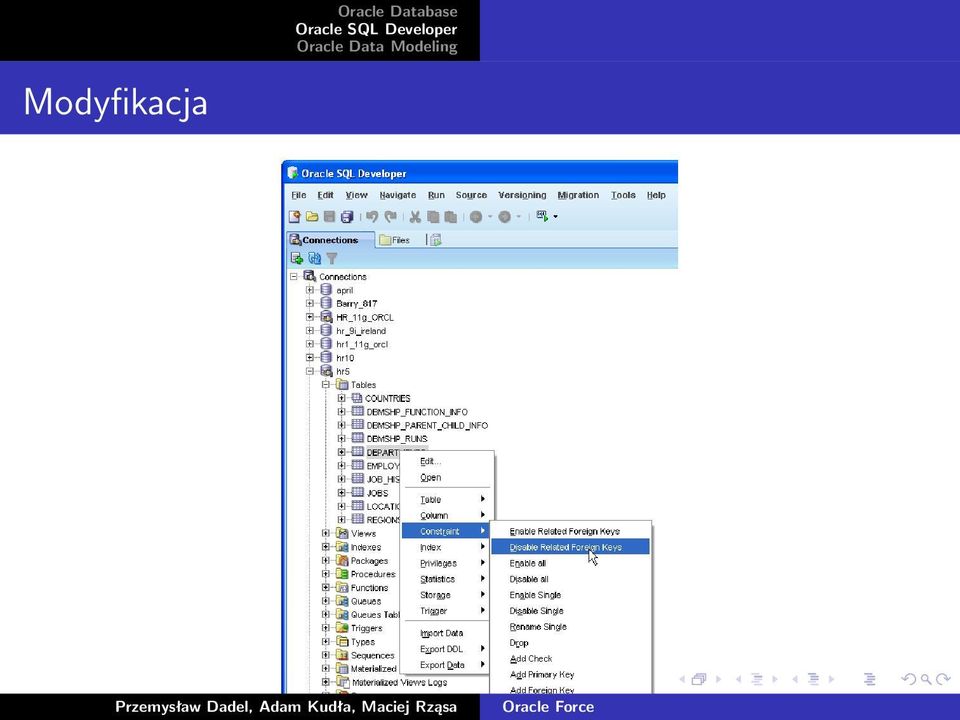Click the Views folder icon
Viewport: 960px width, 720px height.
342,533
